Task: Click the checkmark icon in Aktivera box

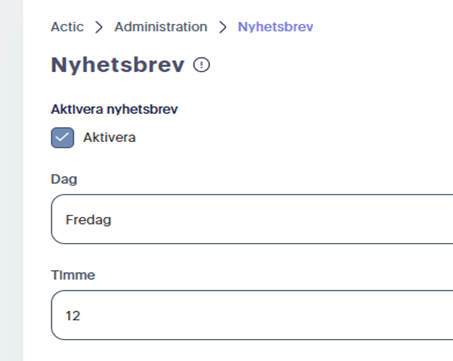Action: (x=62, y=137)
